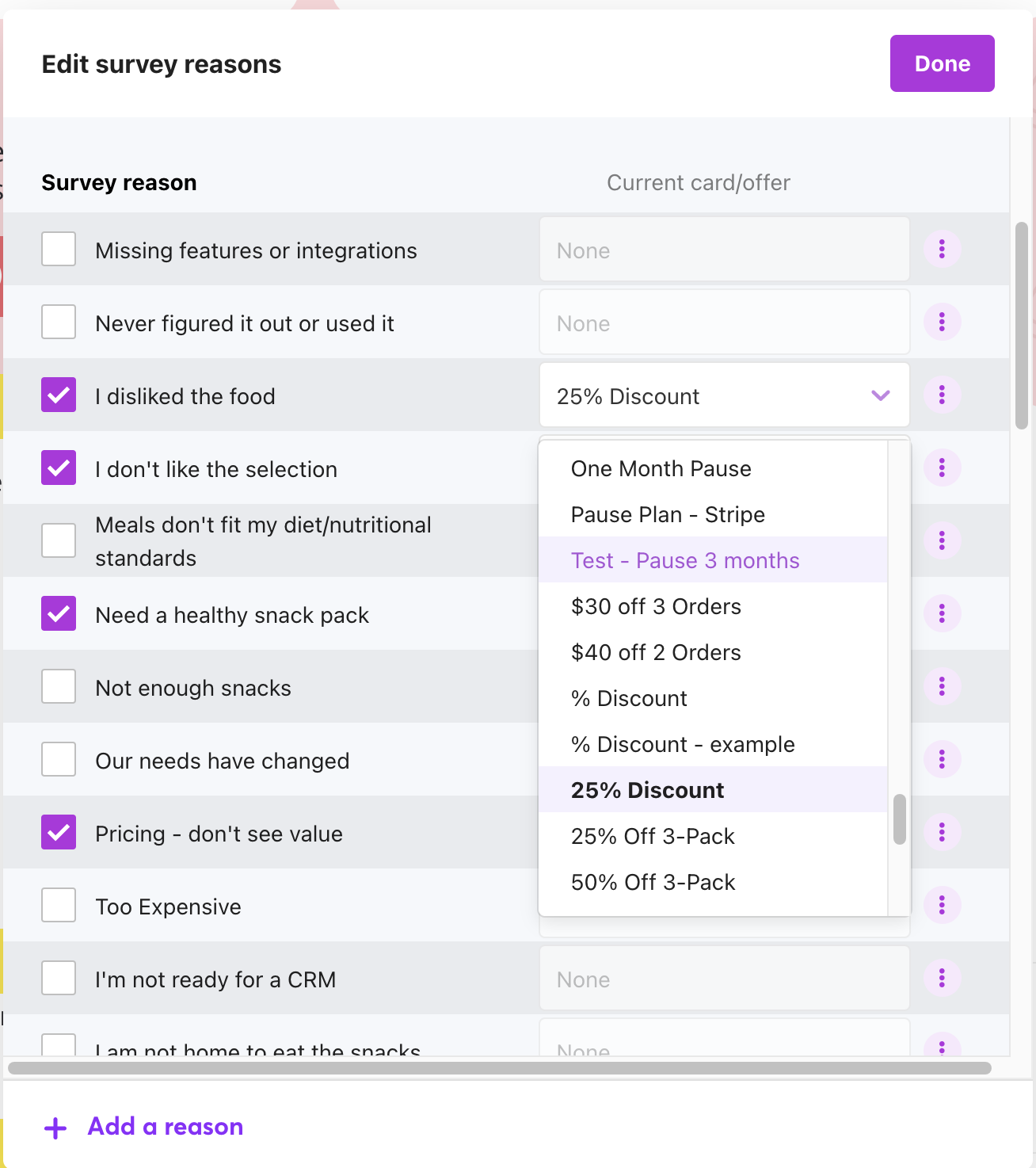This screenshot has width=1036, height=1168.
Task: Uncheck the I disliked the food checkbox
Action: (59, 395)
